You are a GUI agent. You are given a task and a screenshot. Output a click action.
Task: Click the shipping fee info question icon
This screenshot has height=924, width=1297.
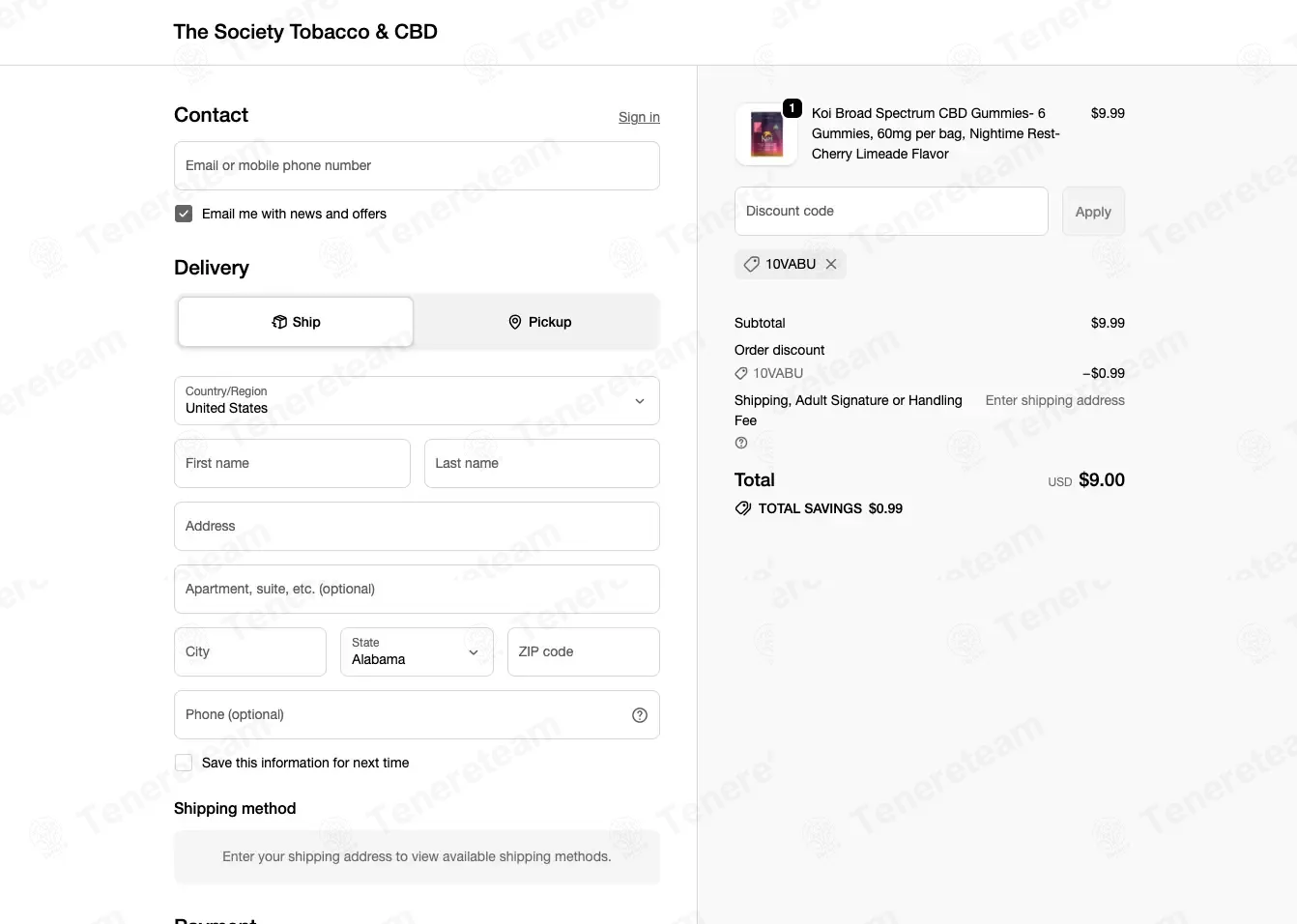(x=741, y=443)
